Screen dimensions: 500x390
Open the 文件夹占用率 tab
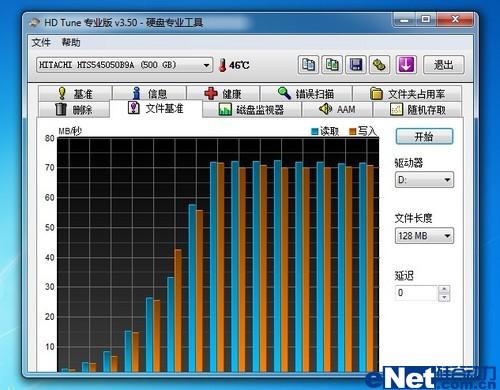point(407,94)
